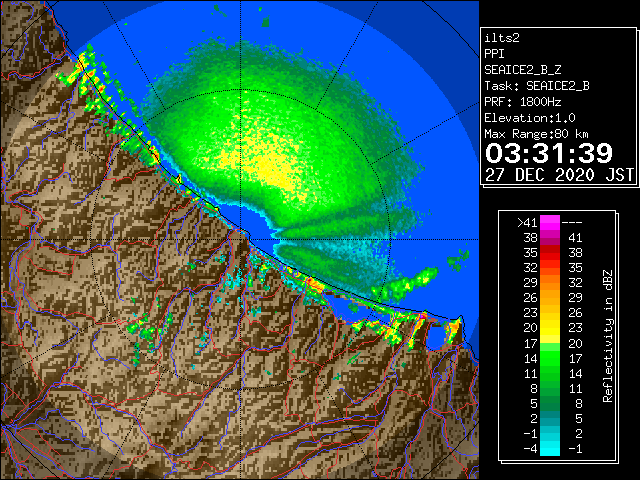Click the cyan -4 to -1 dBZ swatch

click(550, 448)
